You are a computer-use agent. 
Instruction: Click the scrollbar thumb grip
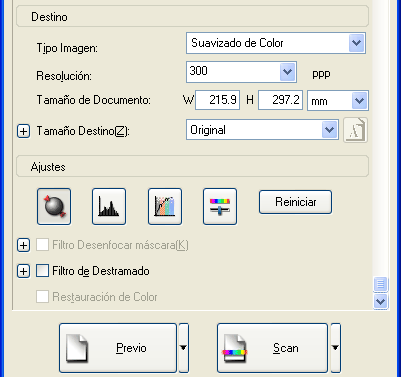tap(380, 284)
